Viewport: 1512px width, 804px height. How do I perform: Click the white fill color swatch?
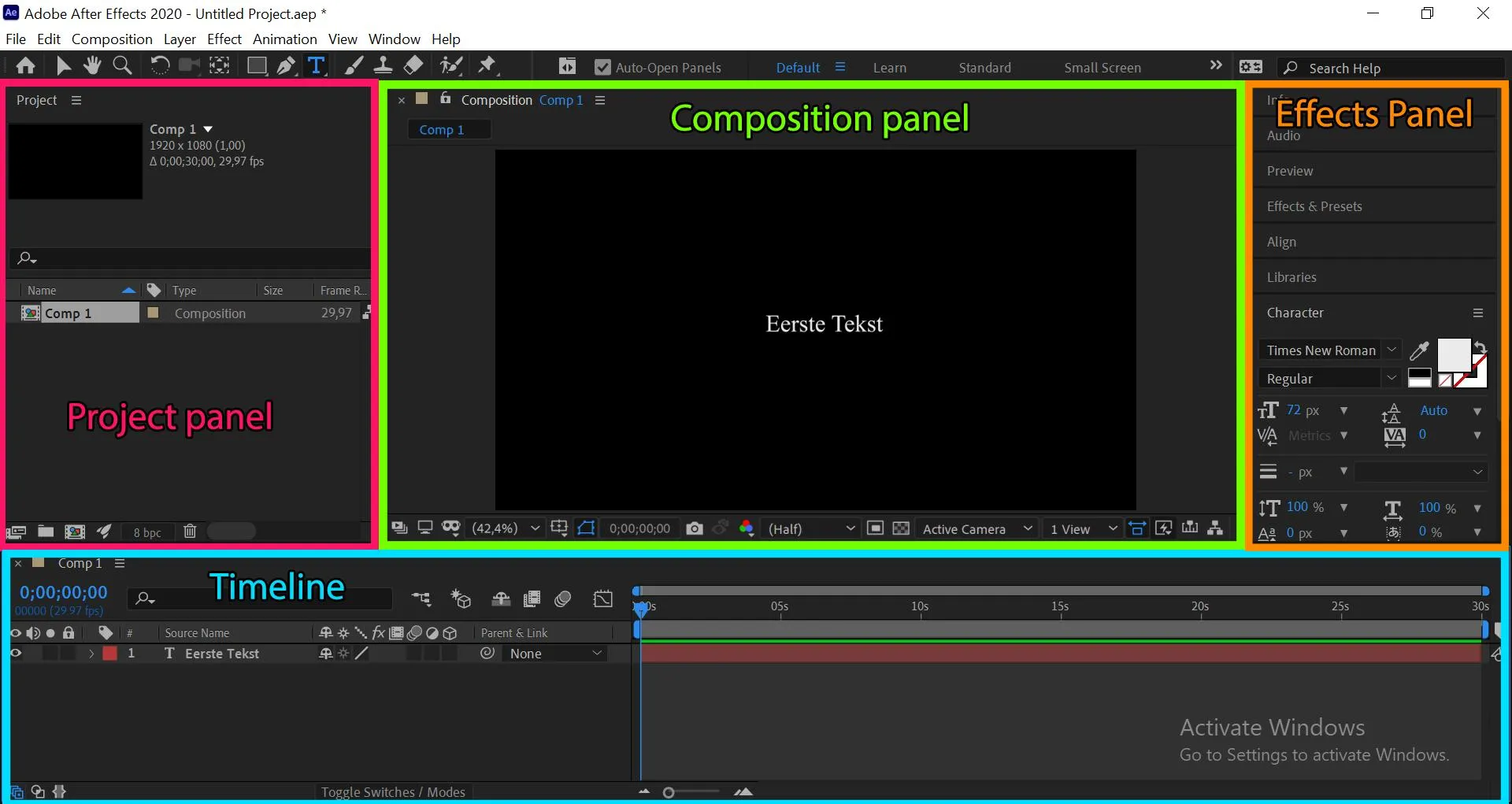[x=1454, y=354]
